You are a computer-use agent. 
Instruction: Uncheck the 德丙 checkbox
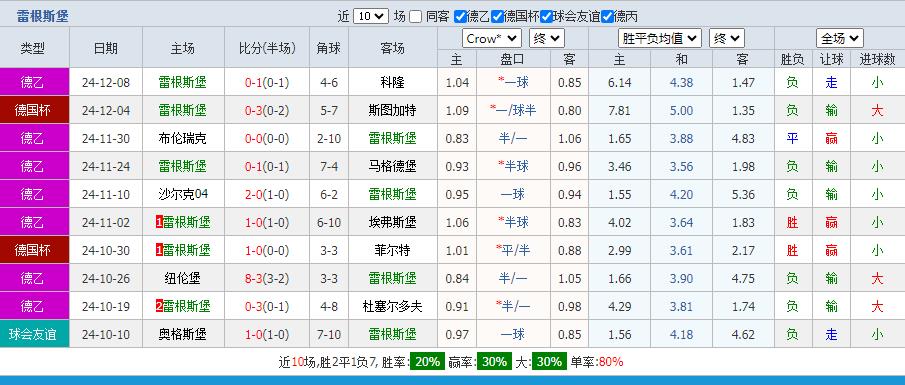[x=607, y=17]
